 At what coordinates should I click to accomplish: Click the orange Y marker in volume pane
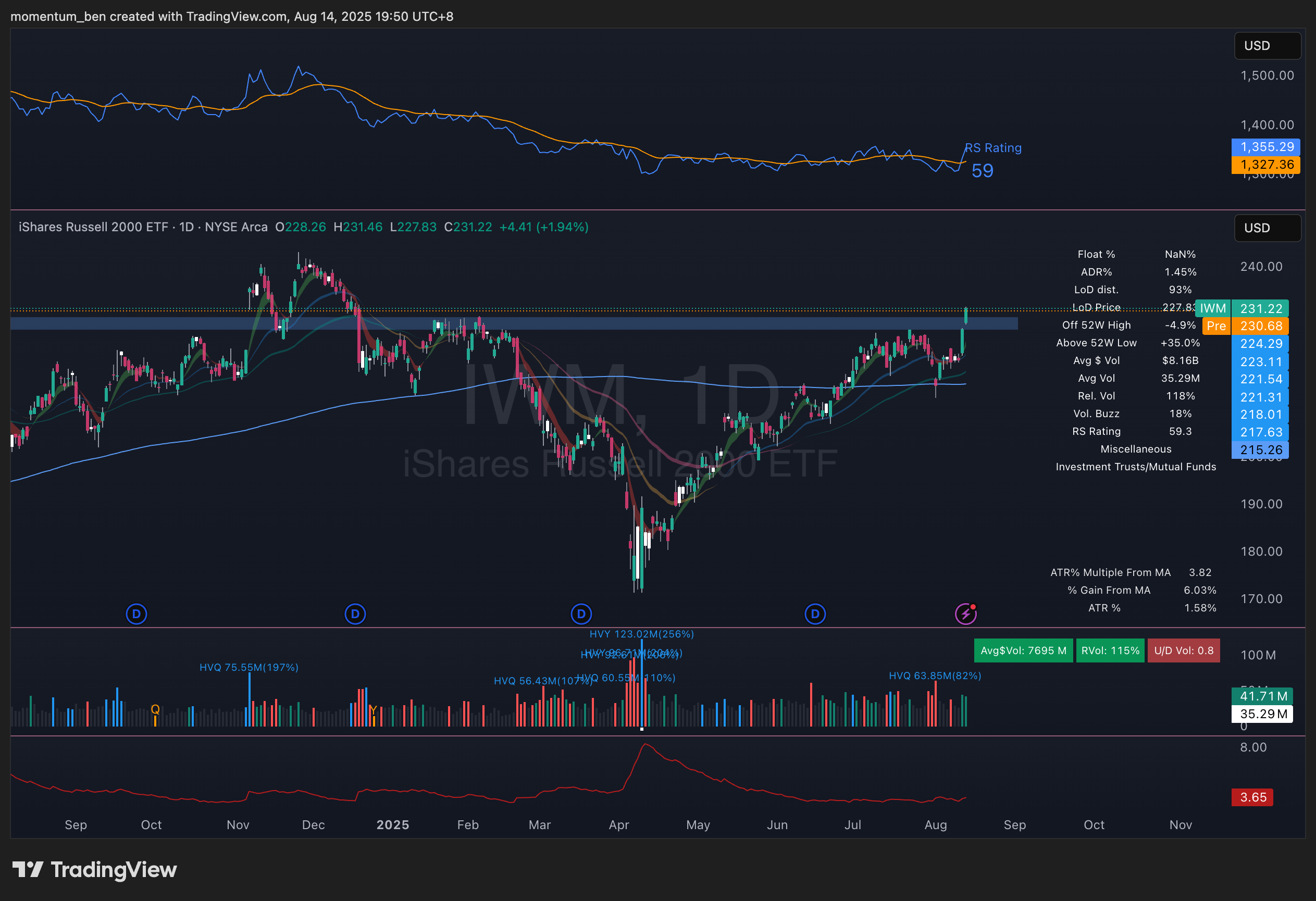373,710
